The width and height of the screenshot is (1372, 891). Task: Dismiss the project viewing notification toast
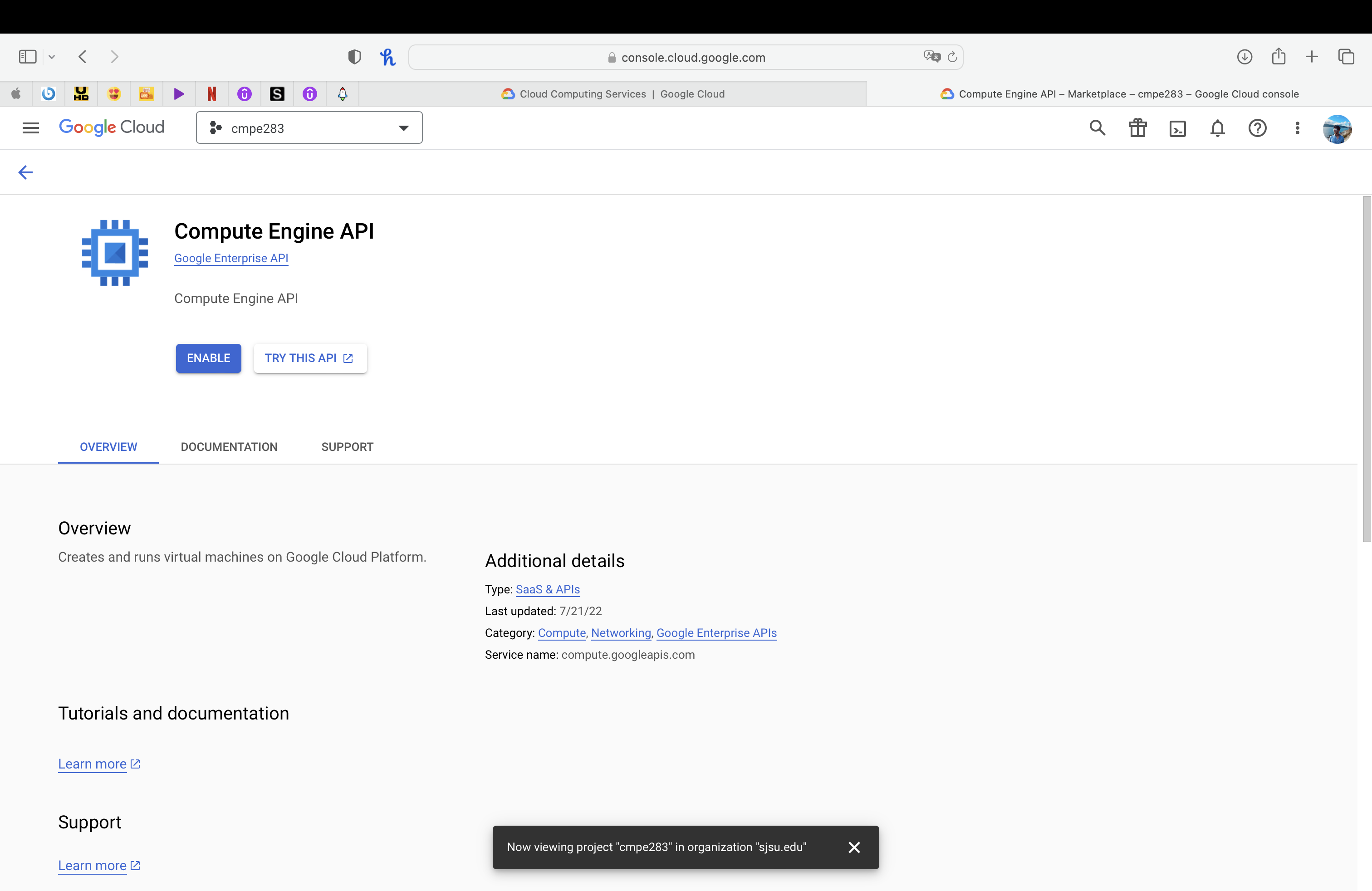click(854, 847)
